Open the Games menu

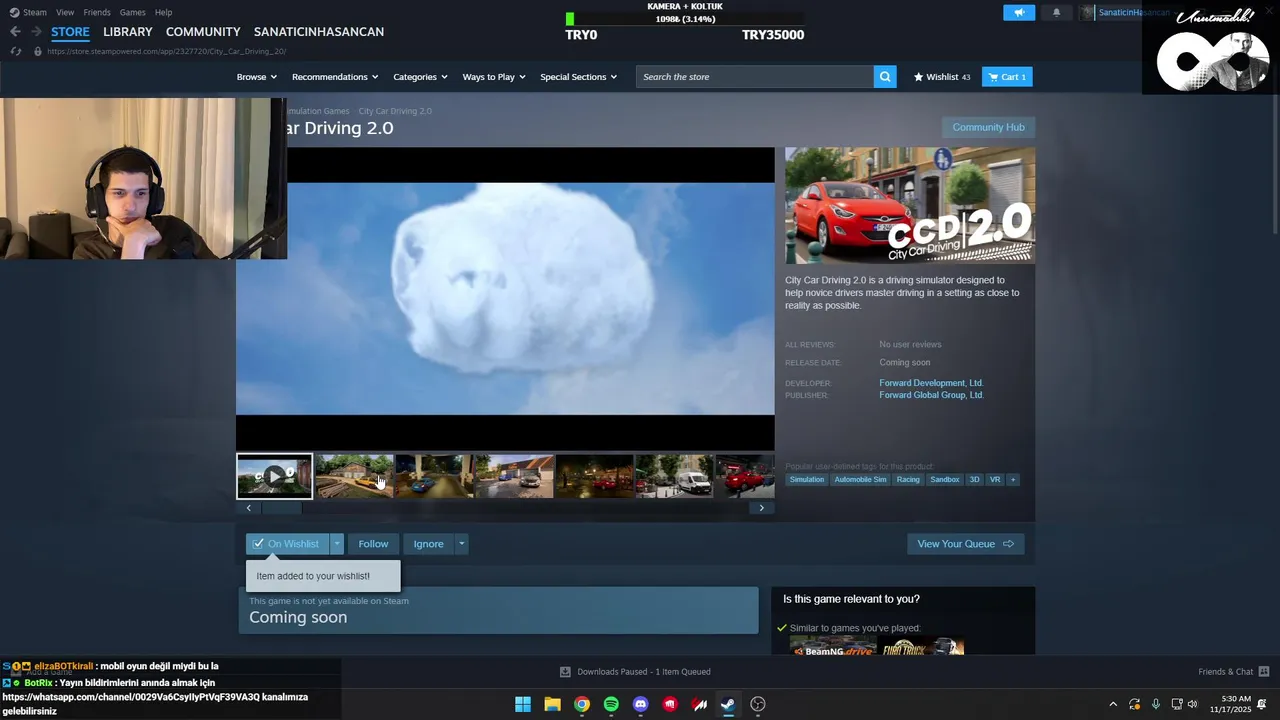pyautogui.click(x=132, y=12)
